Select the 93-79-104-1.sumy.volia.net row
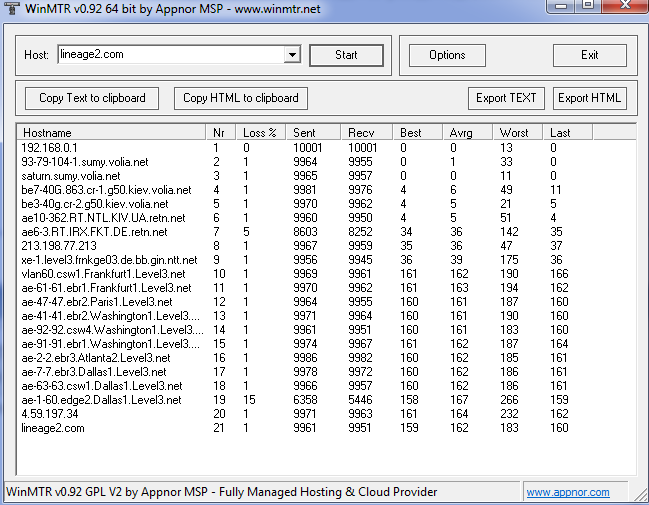The height and width of the screenshot is (505, 649). pos(326,162)
